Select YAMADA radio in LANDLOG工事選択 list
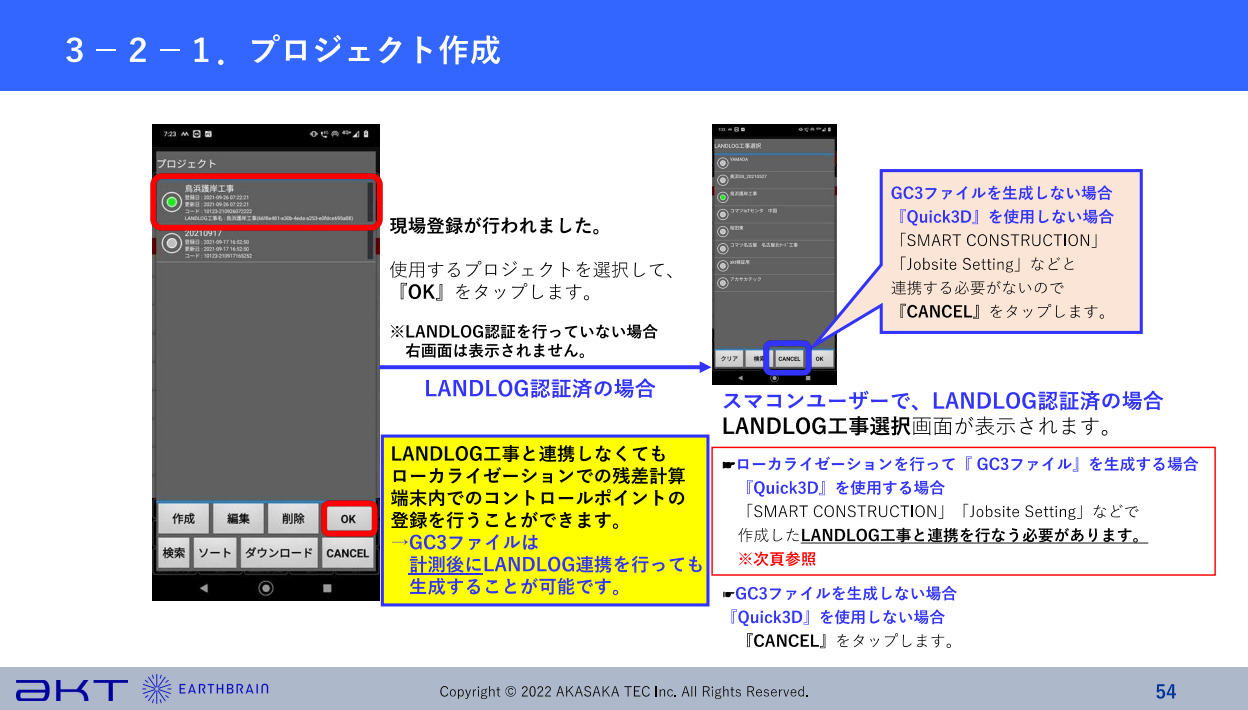 coord(722,162)
